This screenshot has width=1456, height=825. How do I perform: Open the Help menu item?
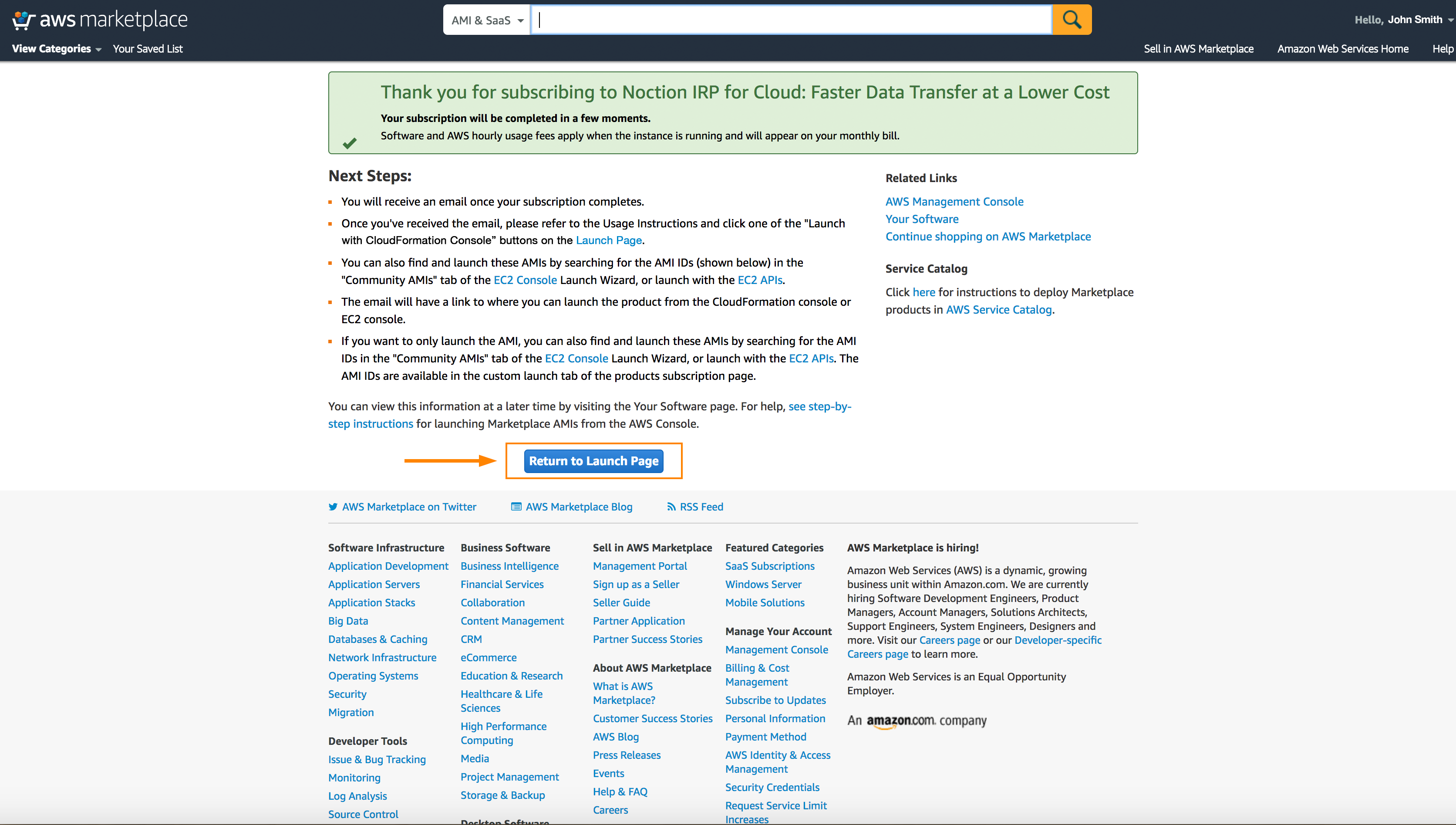pos(1443,49)
